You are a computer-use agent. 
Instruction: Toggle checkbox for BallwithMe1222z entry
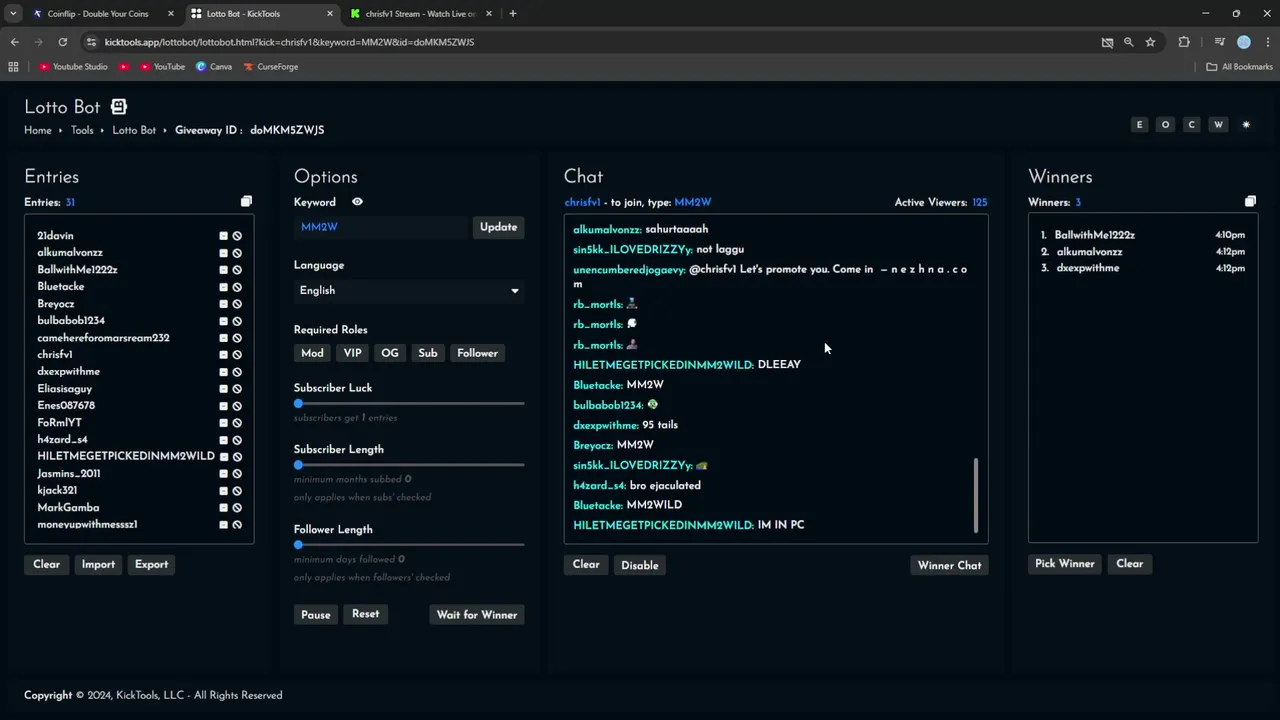click(223, 270)
